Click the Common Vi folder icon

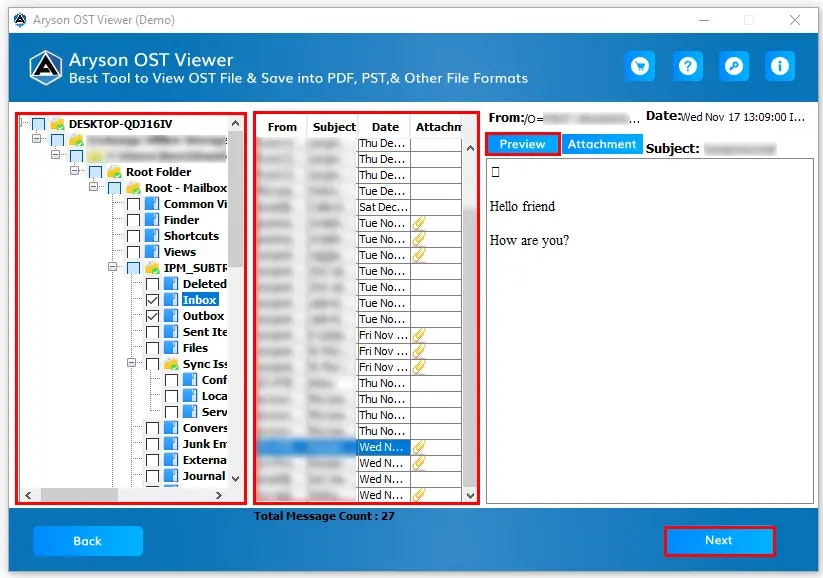click(x=152, y=204)
